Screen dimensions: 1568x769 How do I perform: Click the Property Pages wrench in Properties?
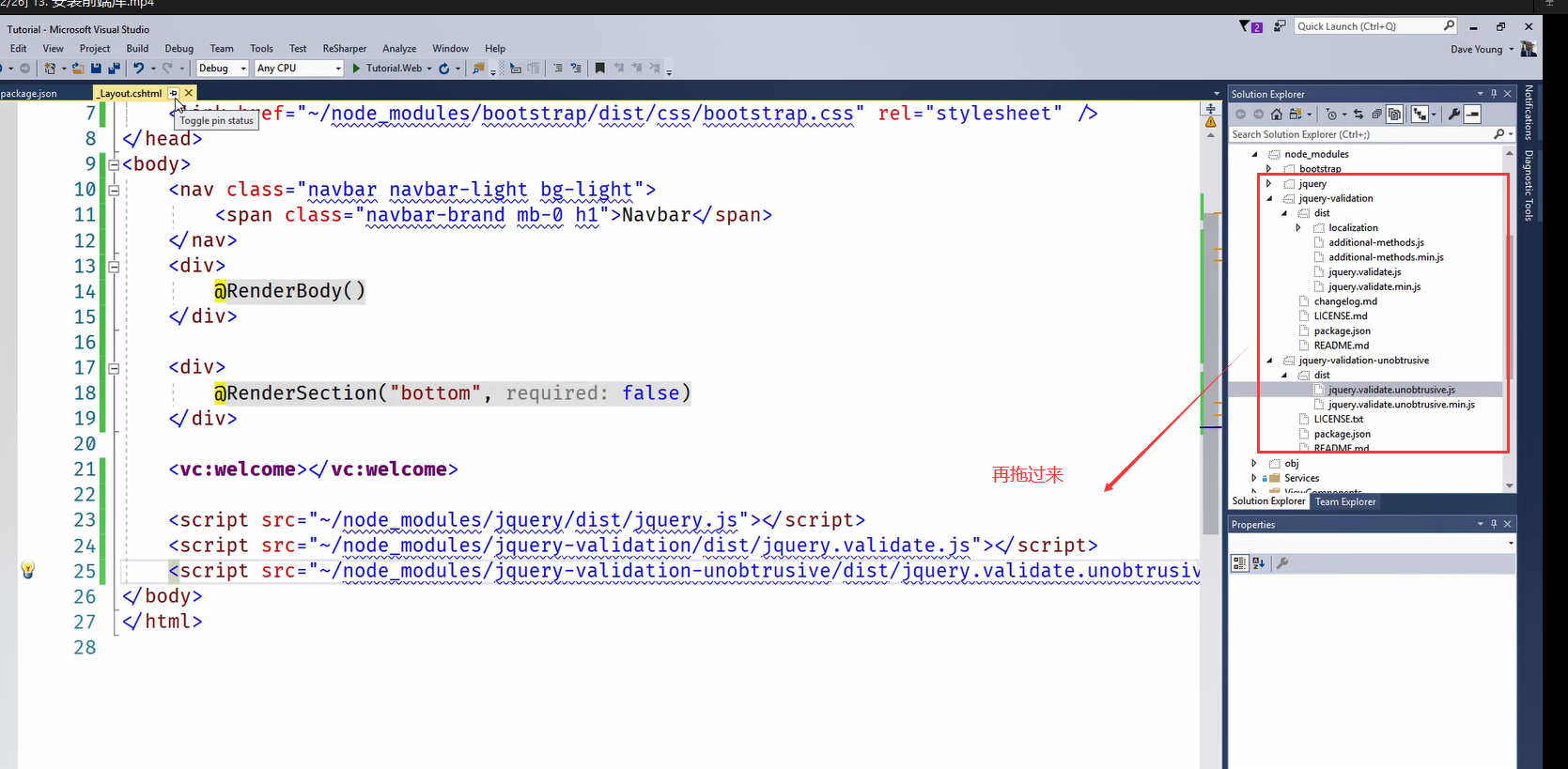(x=1282, y=563)
